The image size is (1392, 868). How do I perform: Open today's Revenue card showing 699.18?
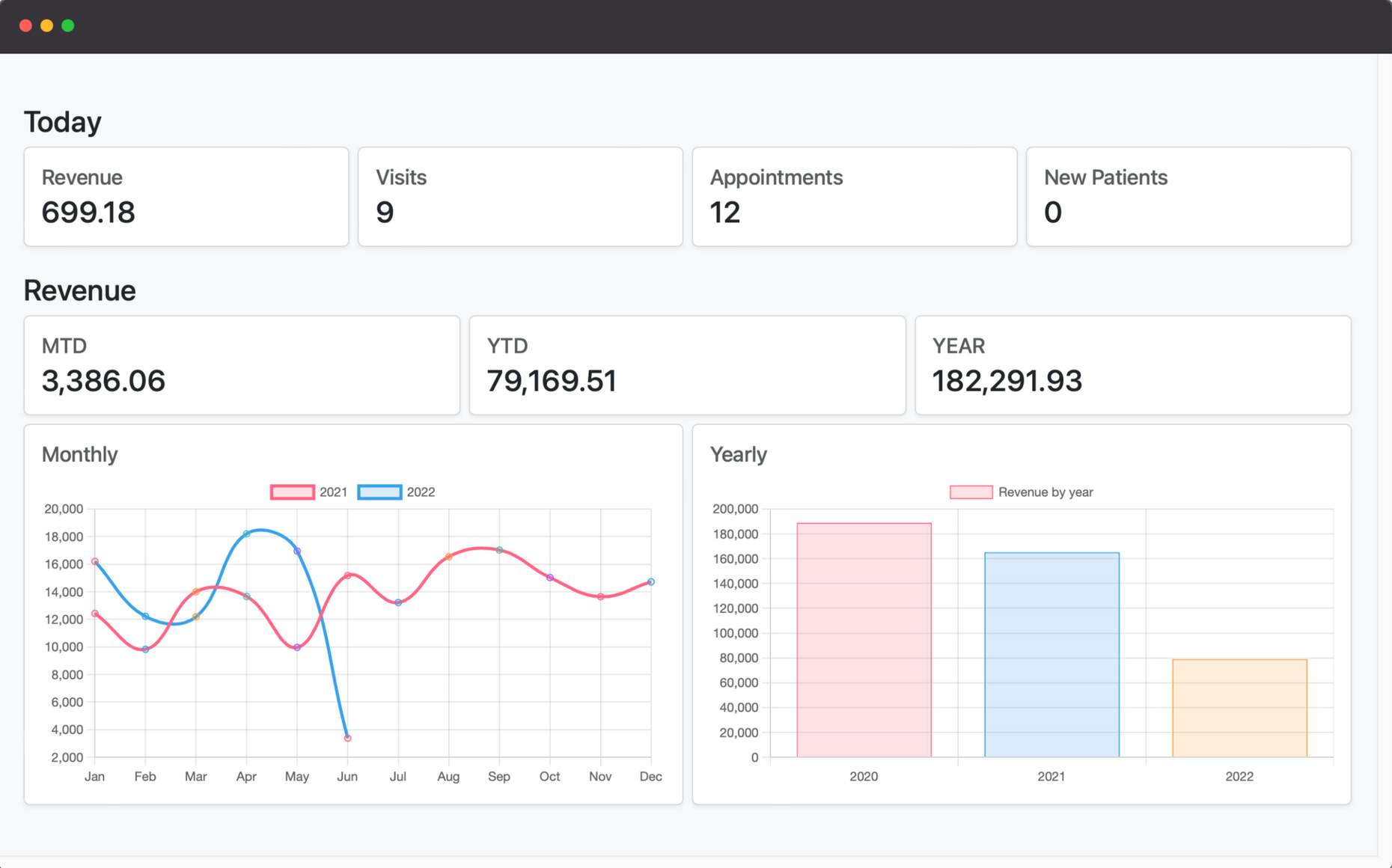(x=186, y=197)
